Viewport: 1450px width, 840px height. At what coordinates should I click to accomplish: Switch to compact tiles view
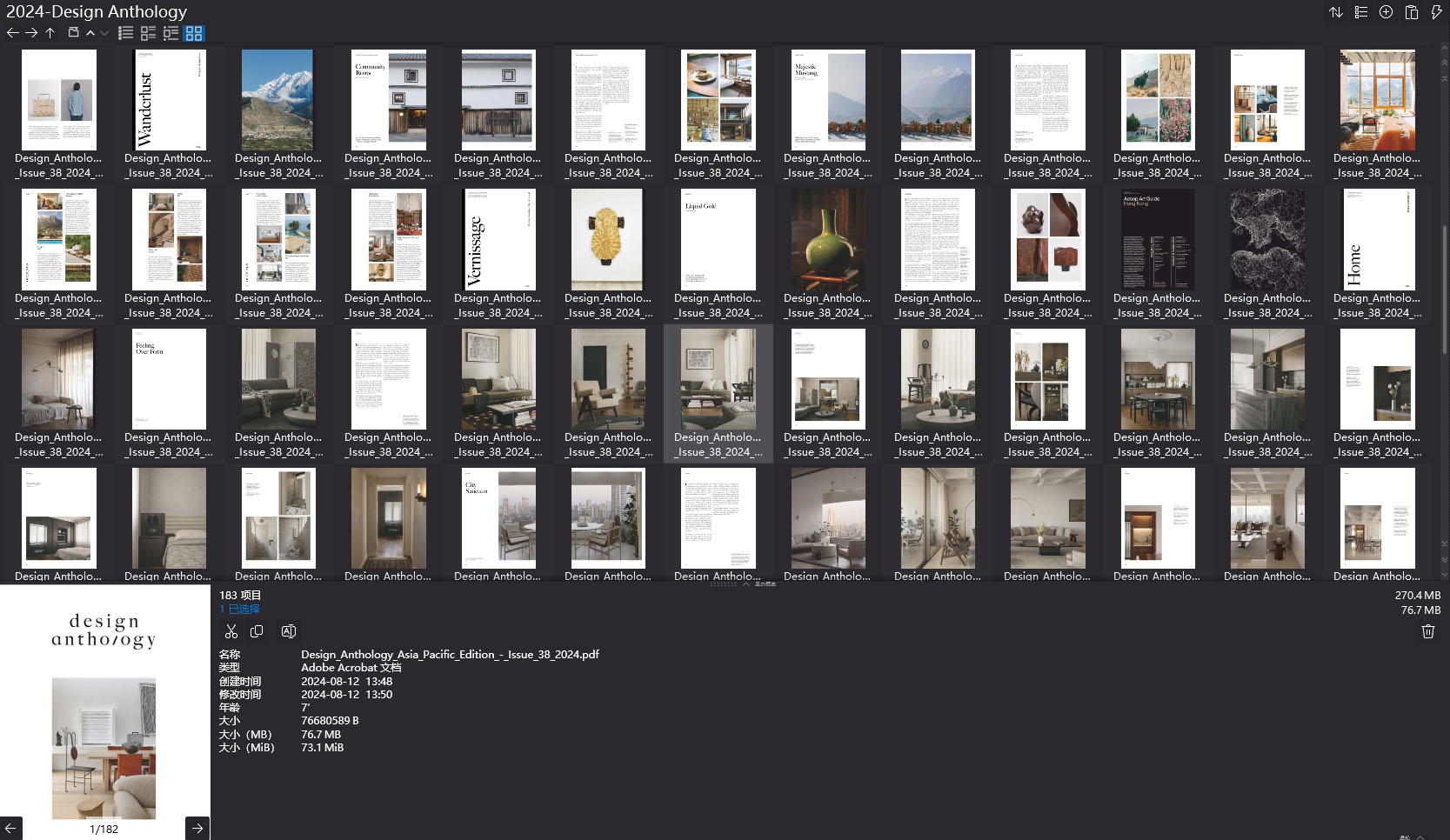click(148, 33)
